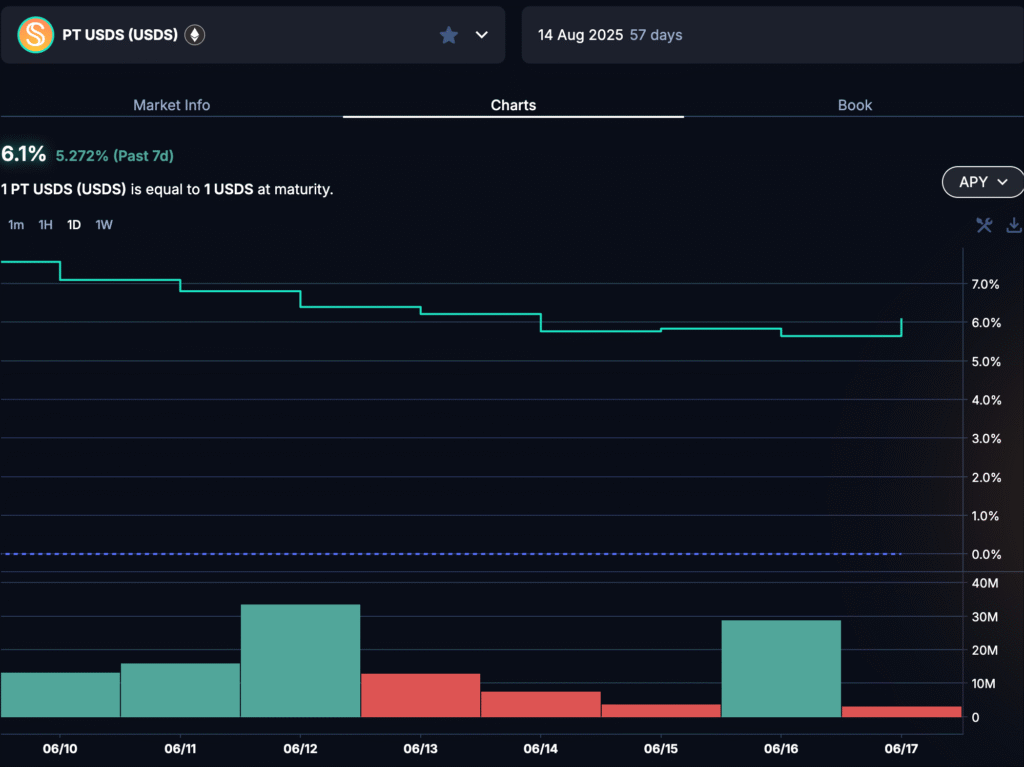Click the 06/11 green volume bar
This screenshot has width=1024, height=767.
tap(180, 690)
